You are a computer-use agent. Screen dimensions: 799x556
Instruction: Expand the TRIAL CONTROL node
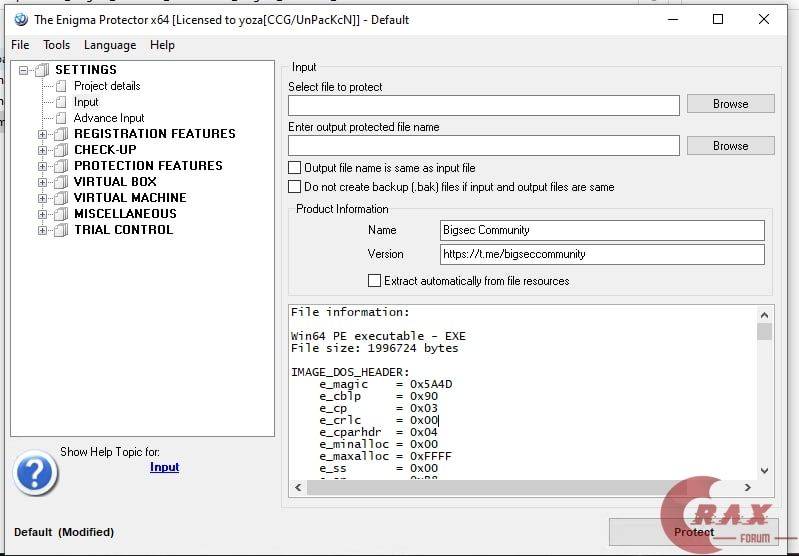[42, 230]
